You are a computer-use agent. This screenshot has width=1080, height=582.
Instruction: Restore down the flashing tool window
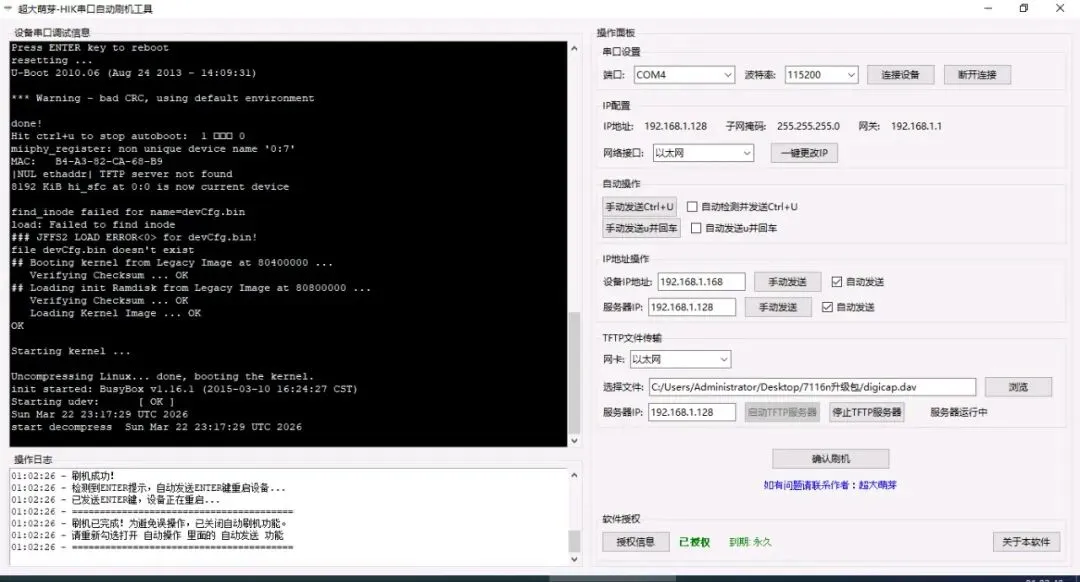pos(1024,8)
